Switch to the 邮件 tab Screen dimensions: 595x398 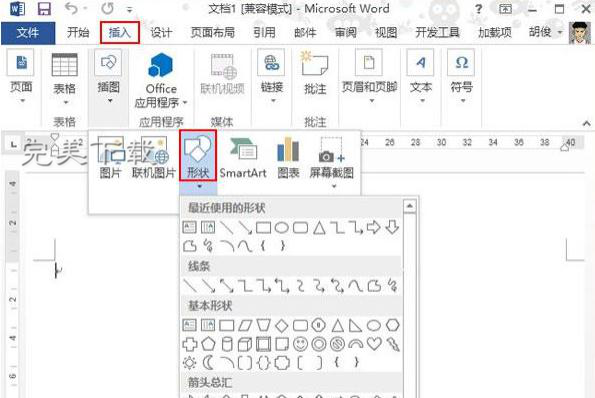tap(305, 33)
